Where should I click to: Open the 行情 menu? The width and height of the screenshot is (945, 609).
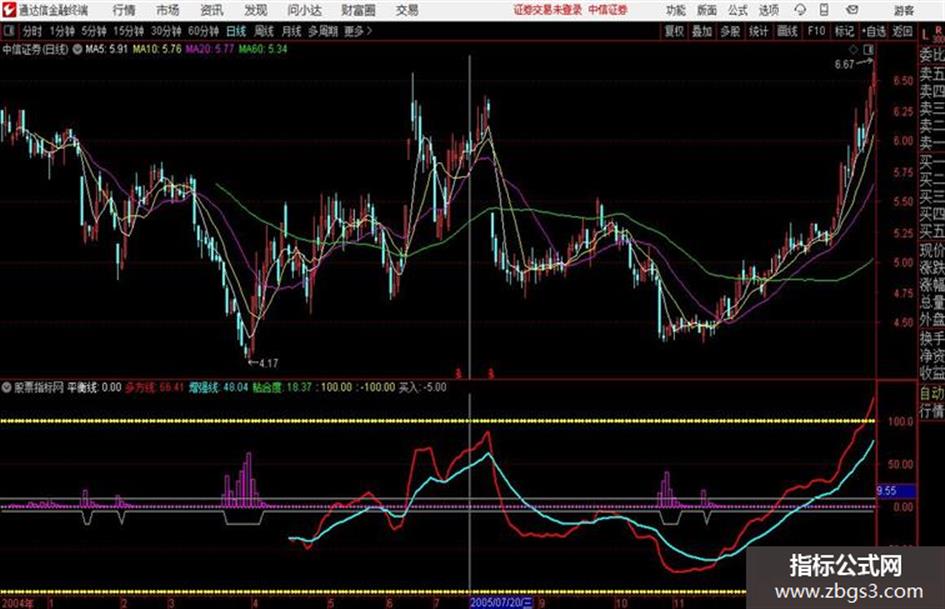[x=124, y=10]
